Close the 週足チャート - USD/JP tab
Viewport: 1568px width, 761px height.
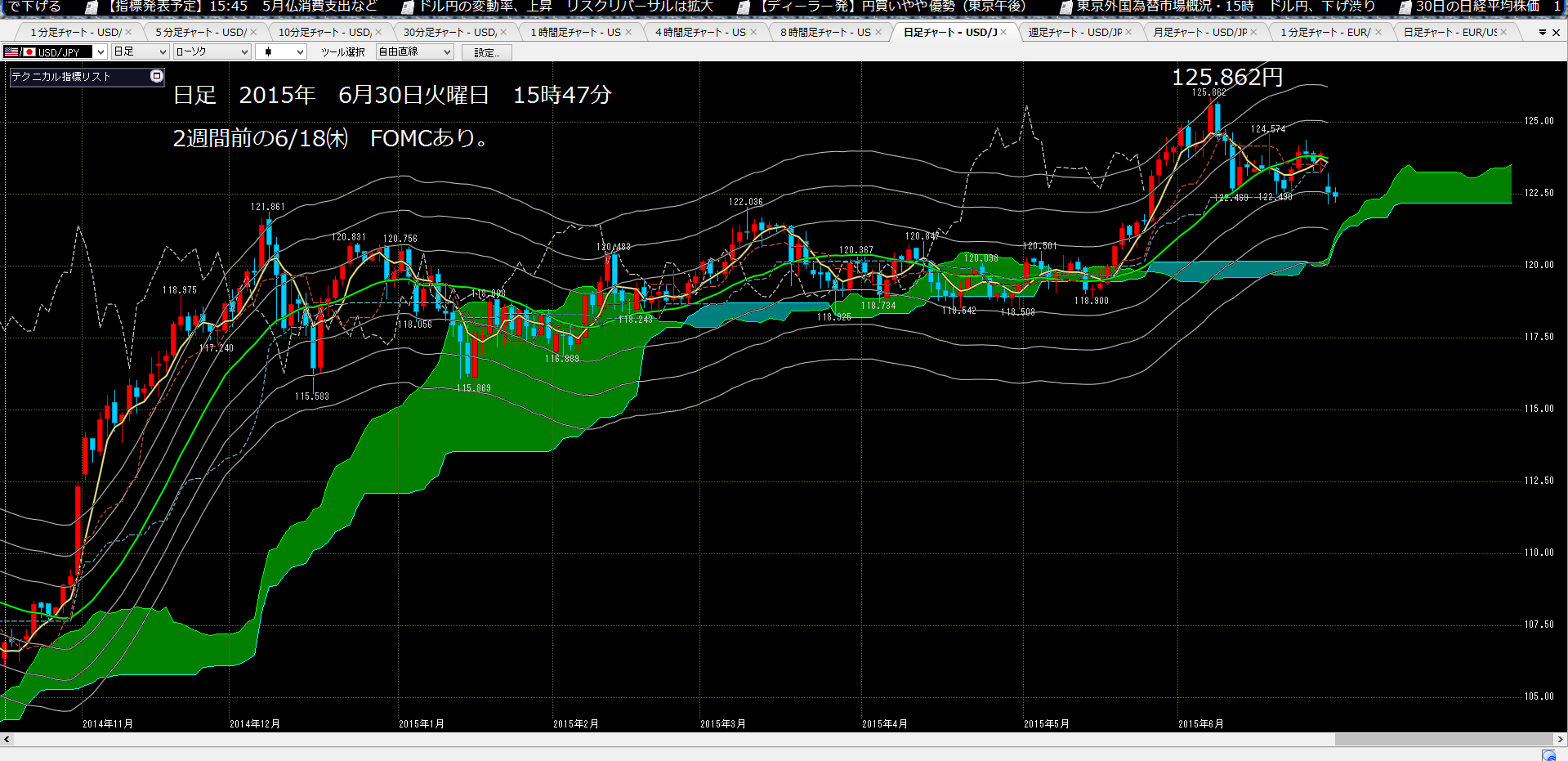(x=1128, y=32)
